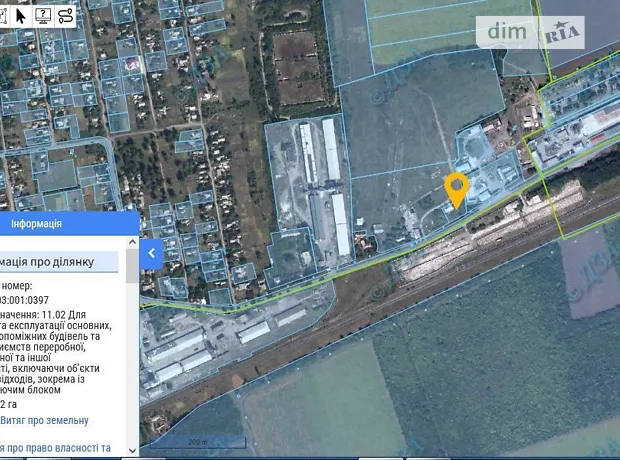Select the arrow pointer tool
The height and width of the screenshot is (460, 620).
coord(22,15)
